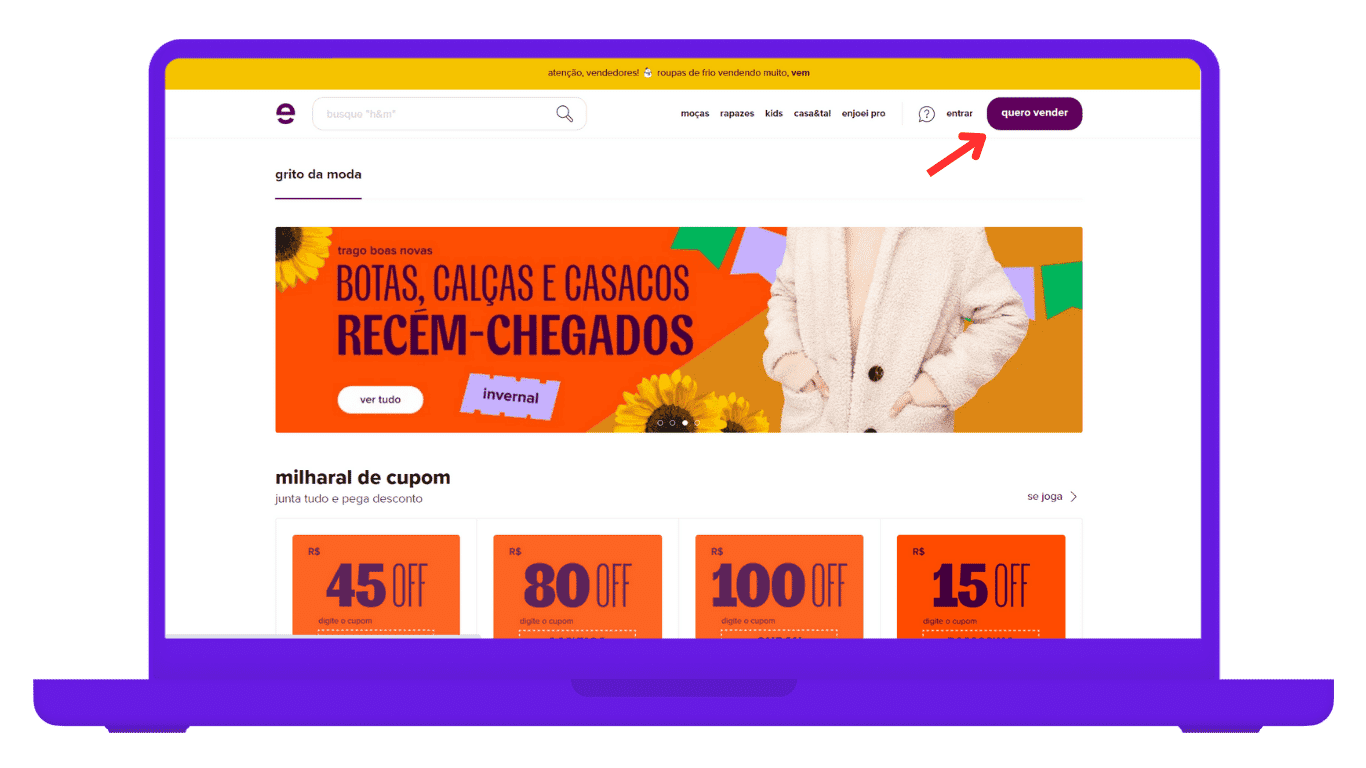Select the second carousel dot indicator
1366x768 pixels.
tap(672, 423)
